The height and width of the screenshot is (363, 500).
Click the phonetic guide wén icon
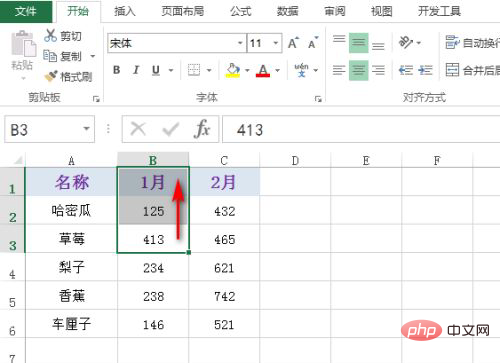tap(301, 70)
